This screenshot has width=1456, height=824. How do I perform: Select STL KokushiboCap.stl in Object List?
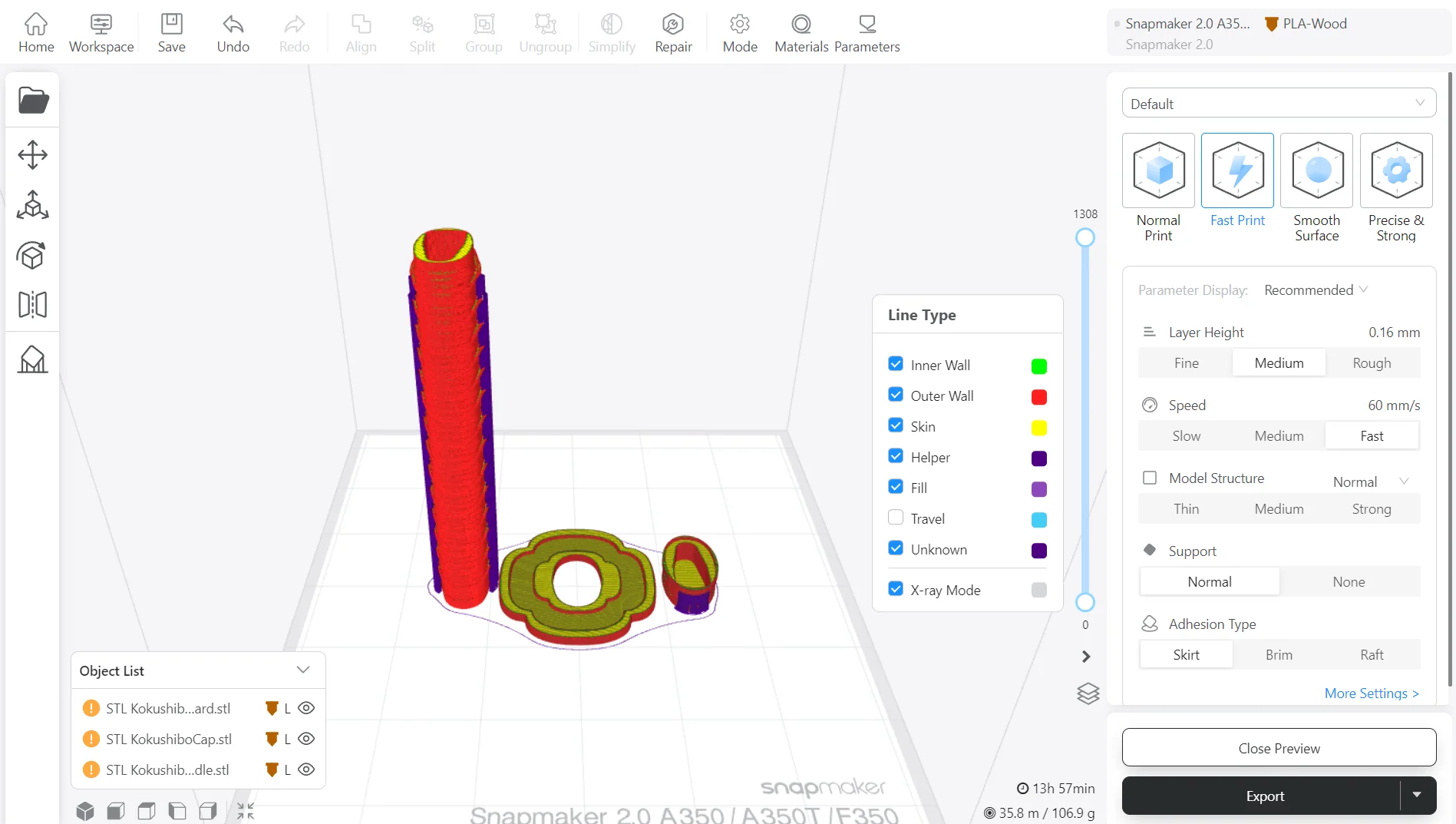(x=169, y=739)
